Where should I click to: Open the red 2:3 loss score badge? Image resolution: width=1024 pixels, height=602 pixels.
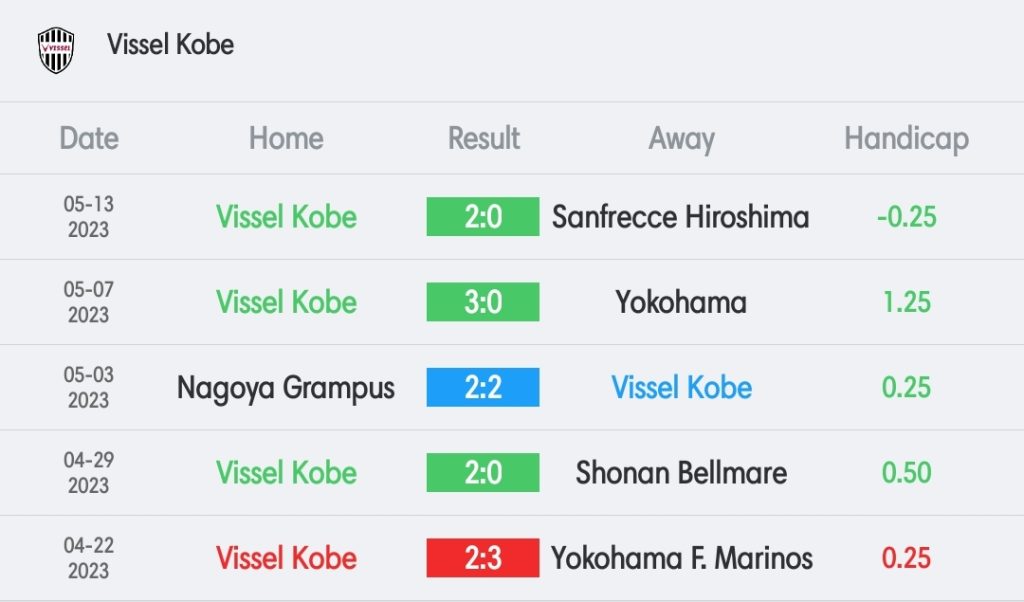tap(483, 558)
